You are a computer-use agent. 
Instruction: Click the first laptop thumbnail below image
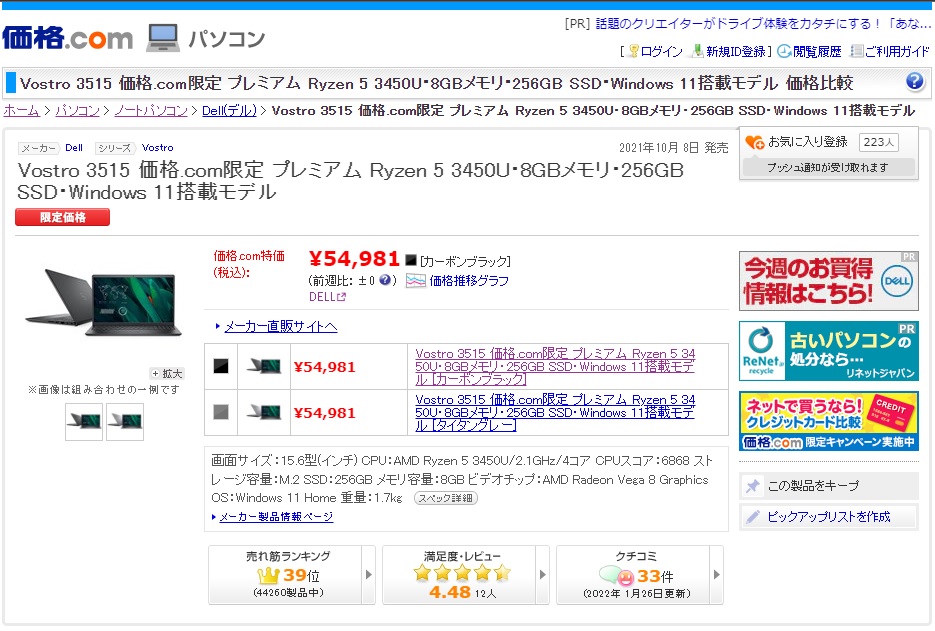click(84, 421)
